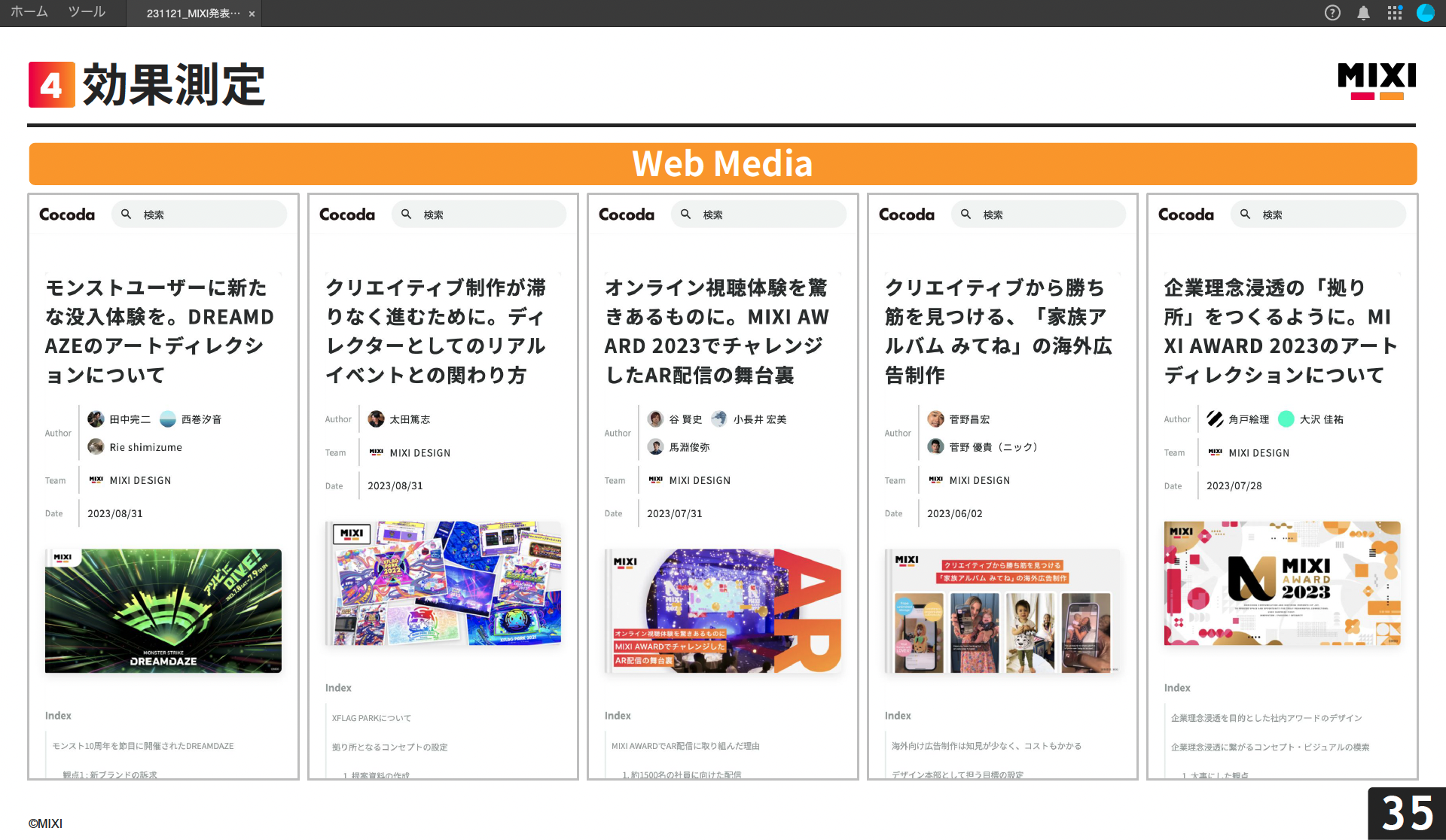Viewport: 1446px width, 840px height.
Task: Click the search field on the second Cocoda card
Action: coord(480,214)
